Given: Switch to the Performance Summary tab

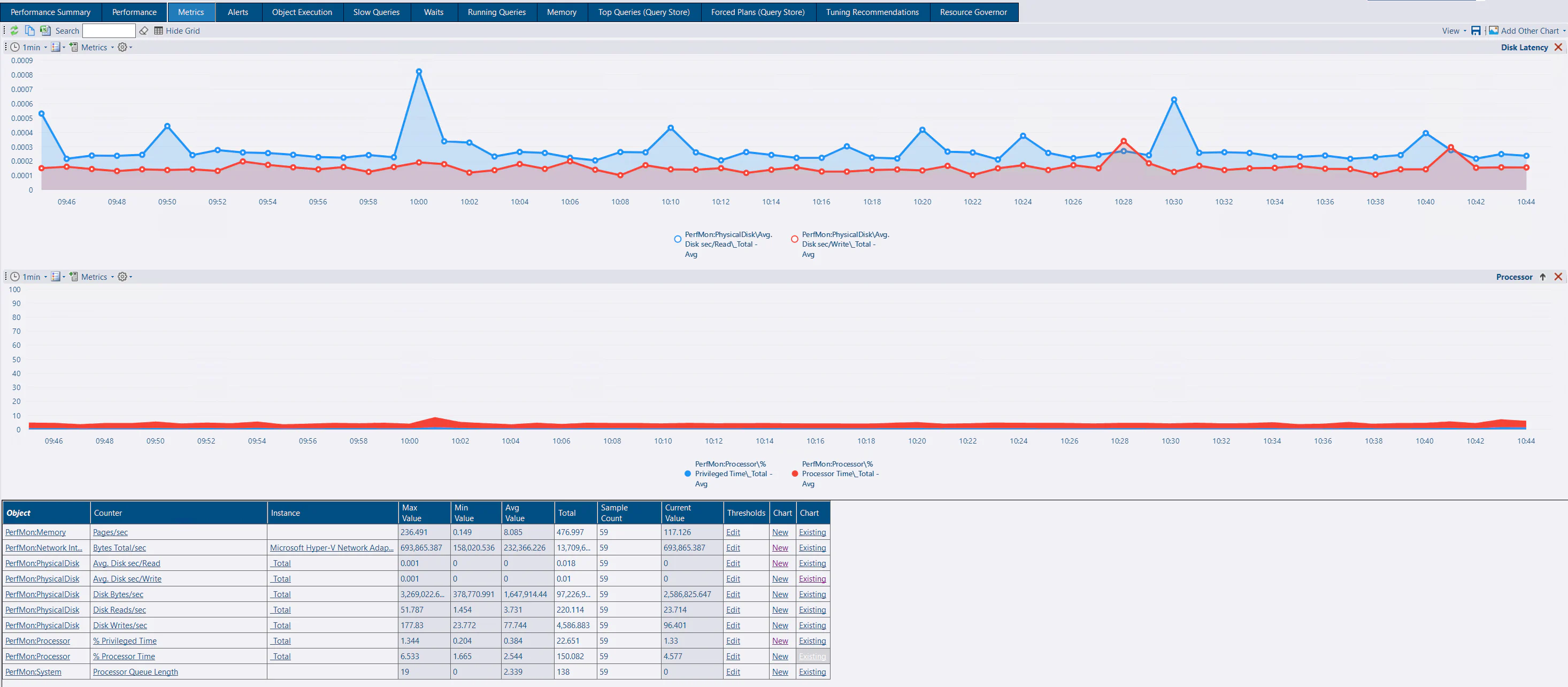Looking at the screenshot, I should (50, 12).
